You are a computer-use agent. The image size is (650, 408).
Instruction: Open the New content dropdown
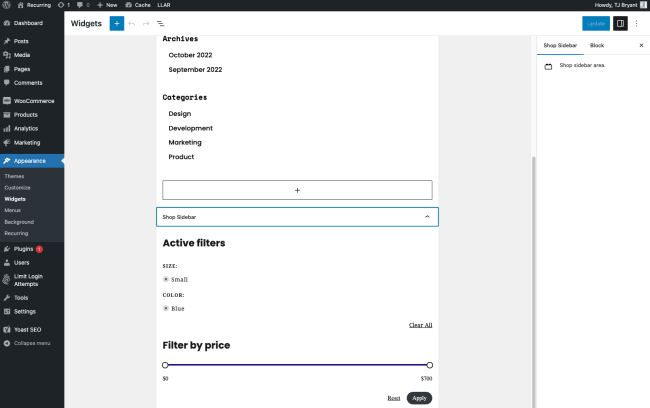pyautogui.click(x=106, y=5)
